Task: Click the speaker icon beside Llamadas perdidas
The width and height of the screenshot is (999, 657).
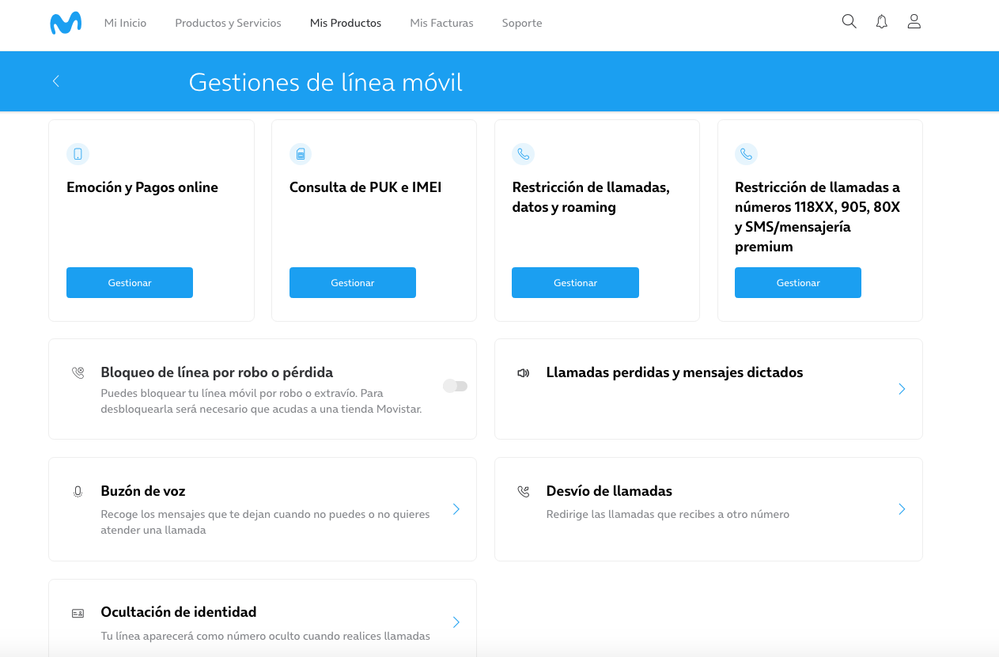Action: 523,373
